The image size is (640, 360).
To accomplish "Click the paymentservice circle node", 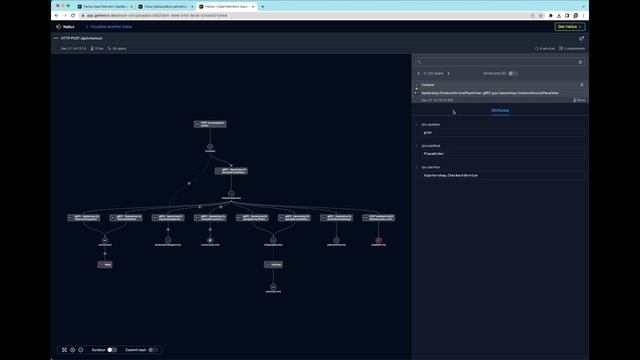I will (x=336, y=240).
